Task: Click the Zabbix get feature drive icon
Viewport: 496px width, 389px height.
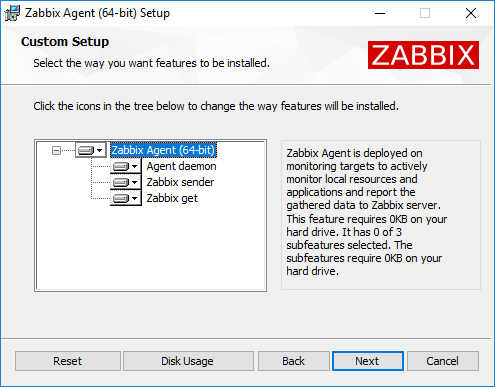Action: [121, 198]
